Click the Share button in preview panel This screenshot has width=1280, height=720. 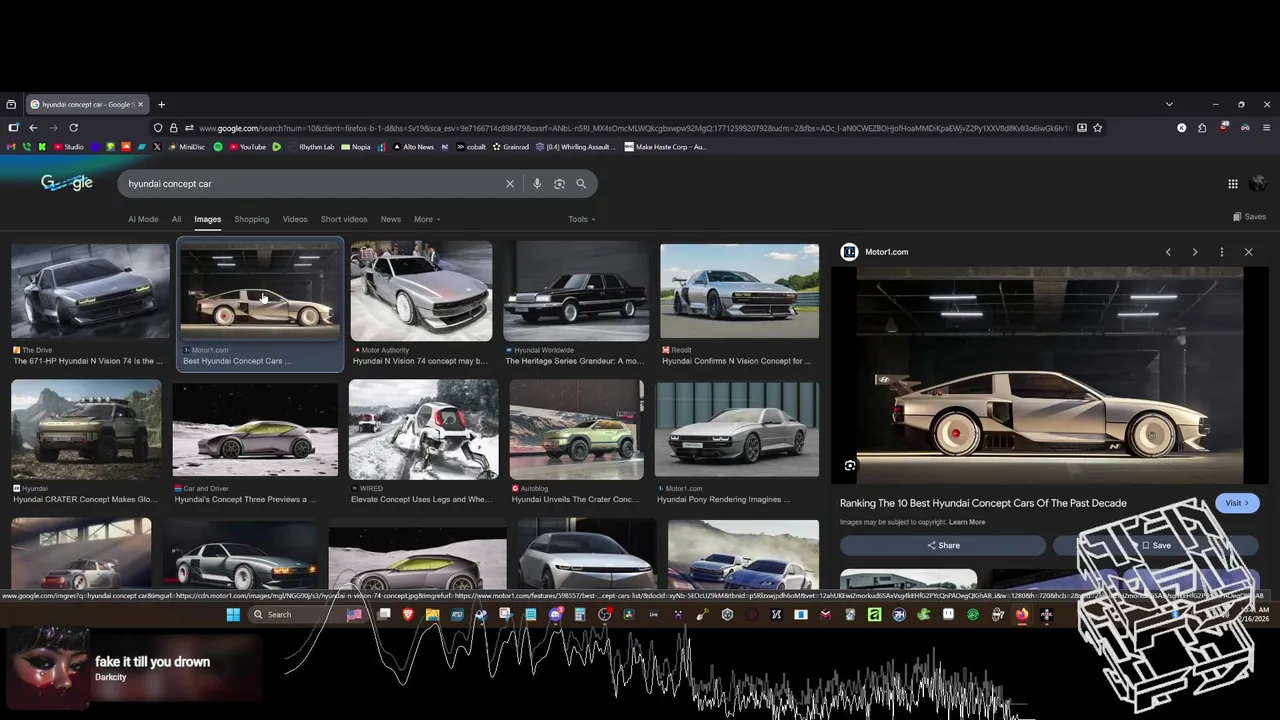click(x=943, y=545)
